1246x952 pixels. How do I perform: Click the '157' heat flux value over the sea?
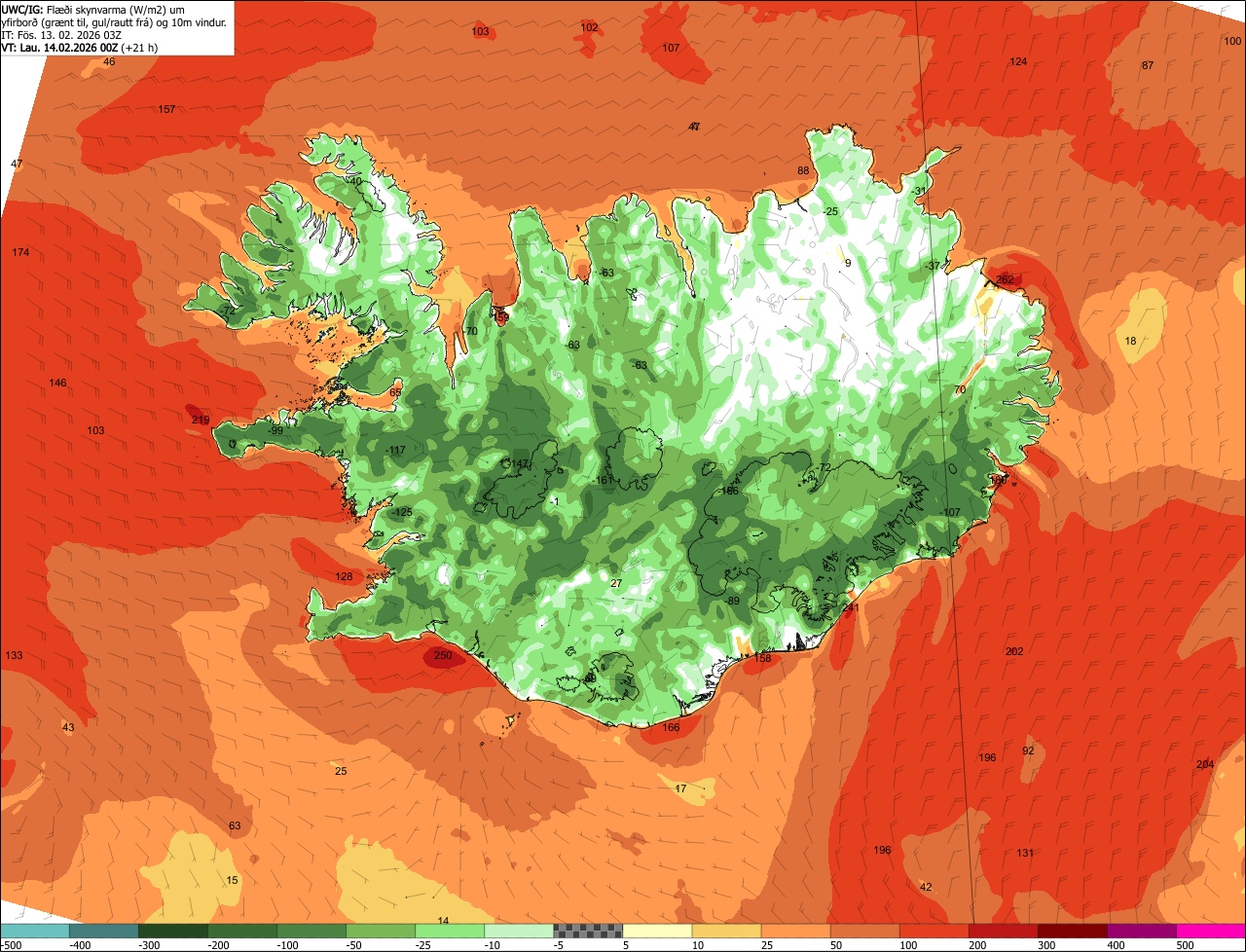pyautogui.click(x=166, y=109)
